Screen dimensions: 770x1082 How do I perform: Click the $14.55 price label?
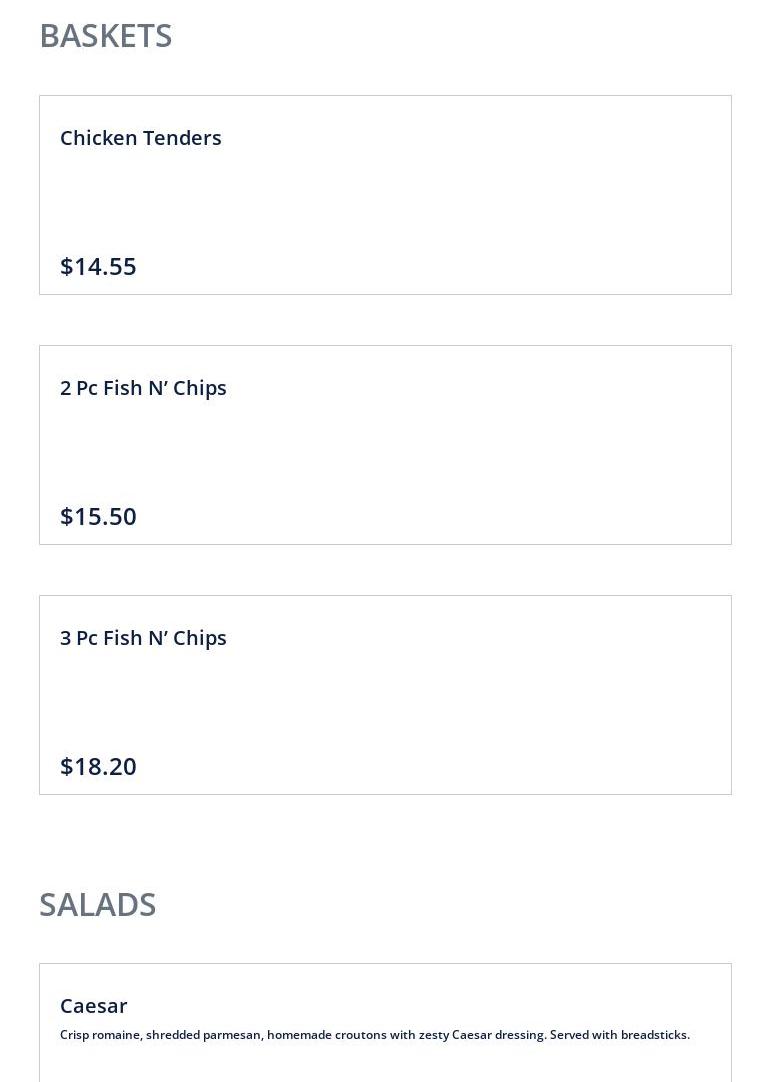click(98, 266)
